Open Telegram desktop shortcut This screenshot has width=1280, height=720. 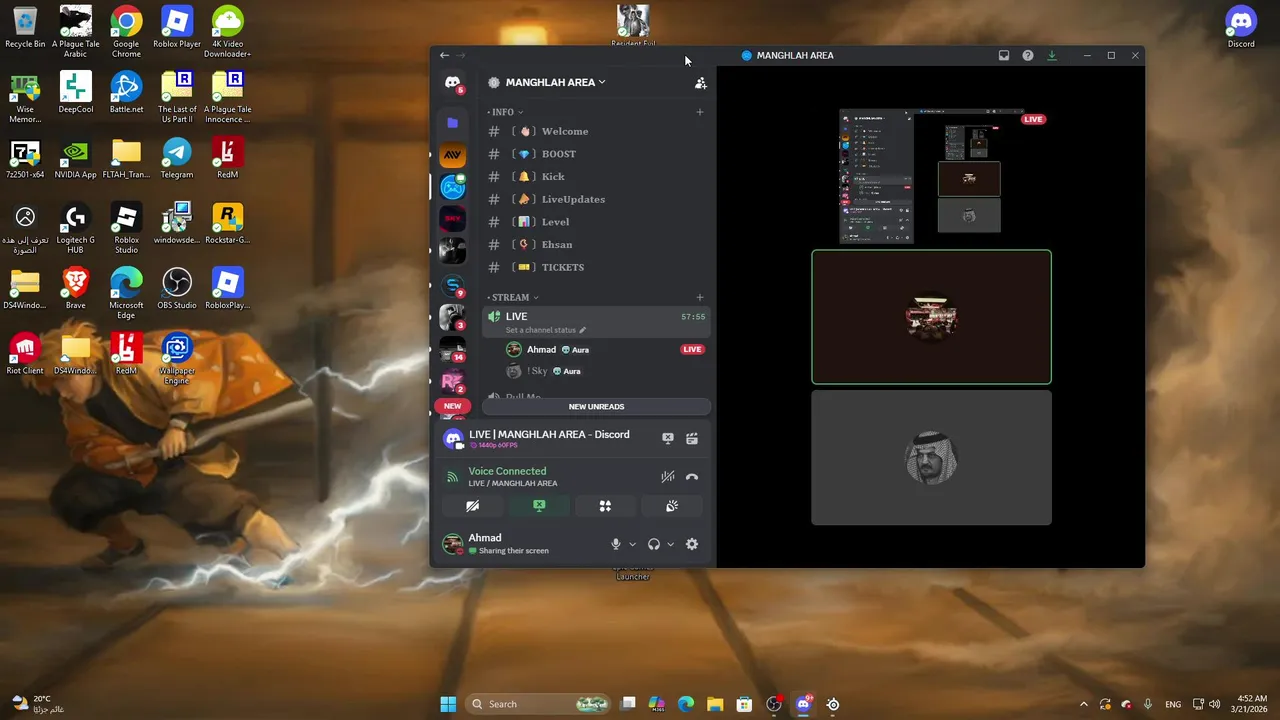click(x=177, y=158)
